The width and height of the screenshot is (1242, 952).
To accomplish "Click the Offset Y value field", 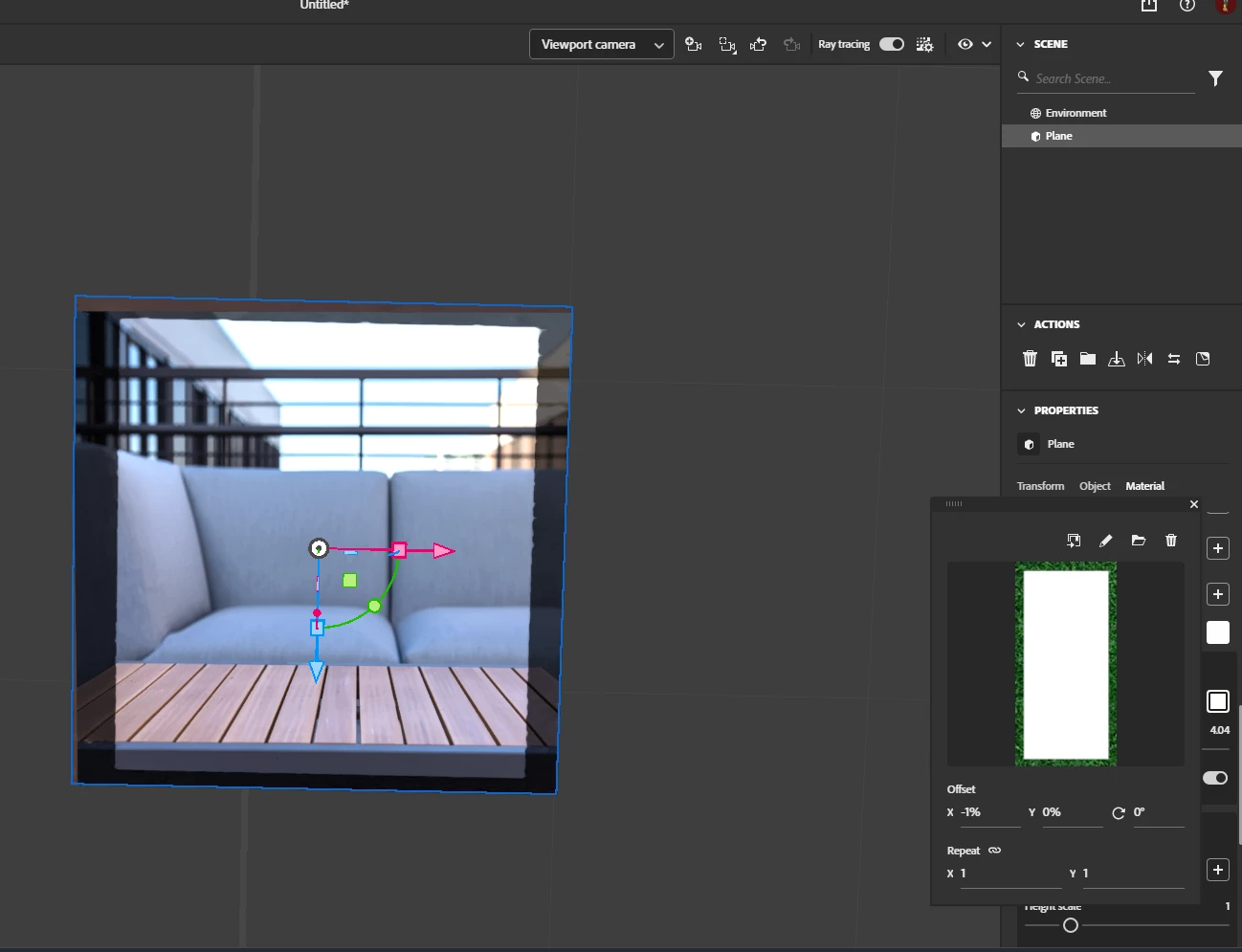I will 1072,812.
